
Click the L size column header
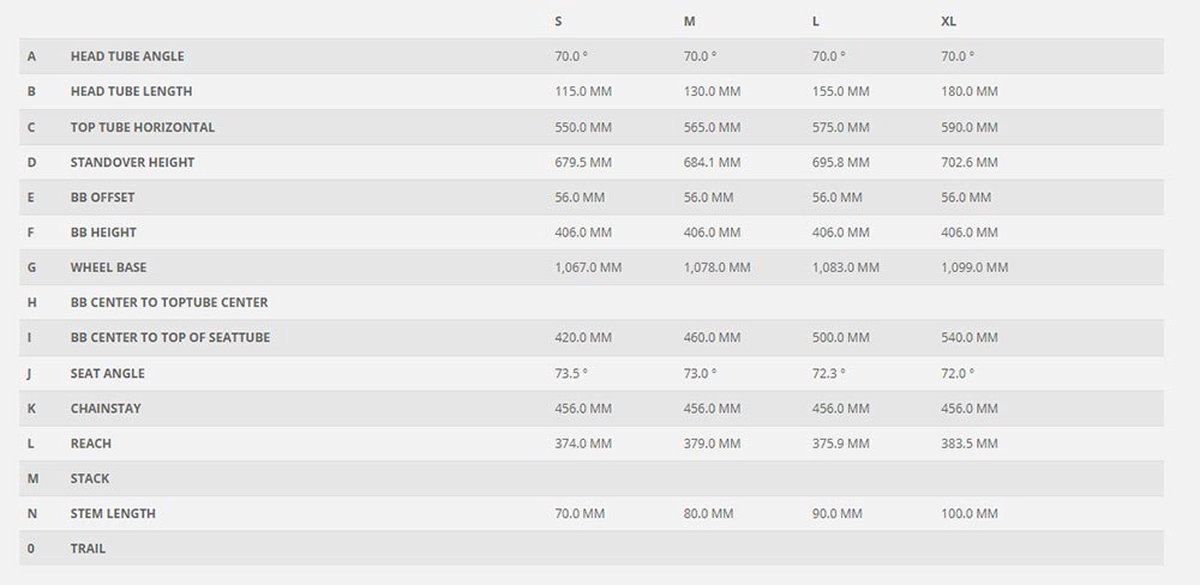(816, 21)
